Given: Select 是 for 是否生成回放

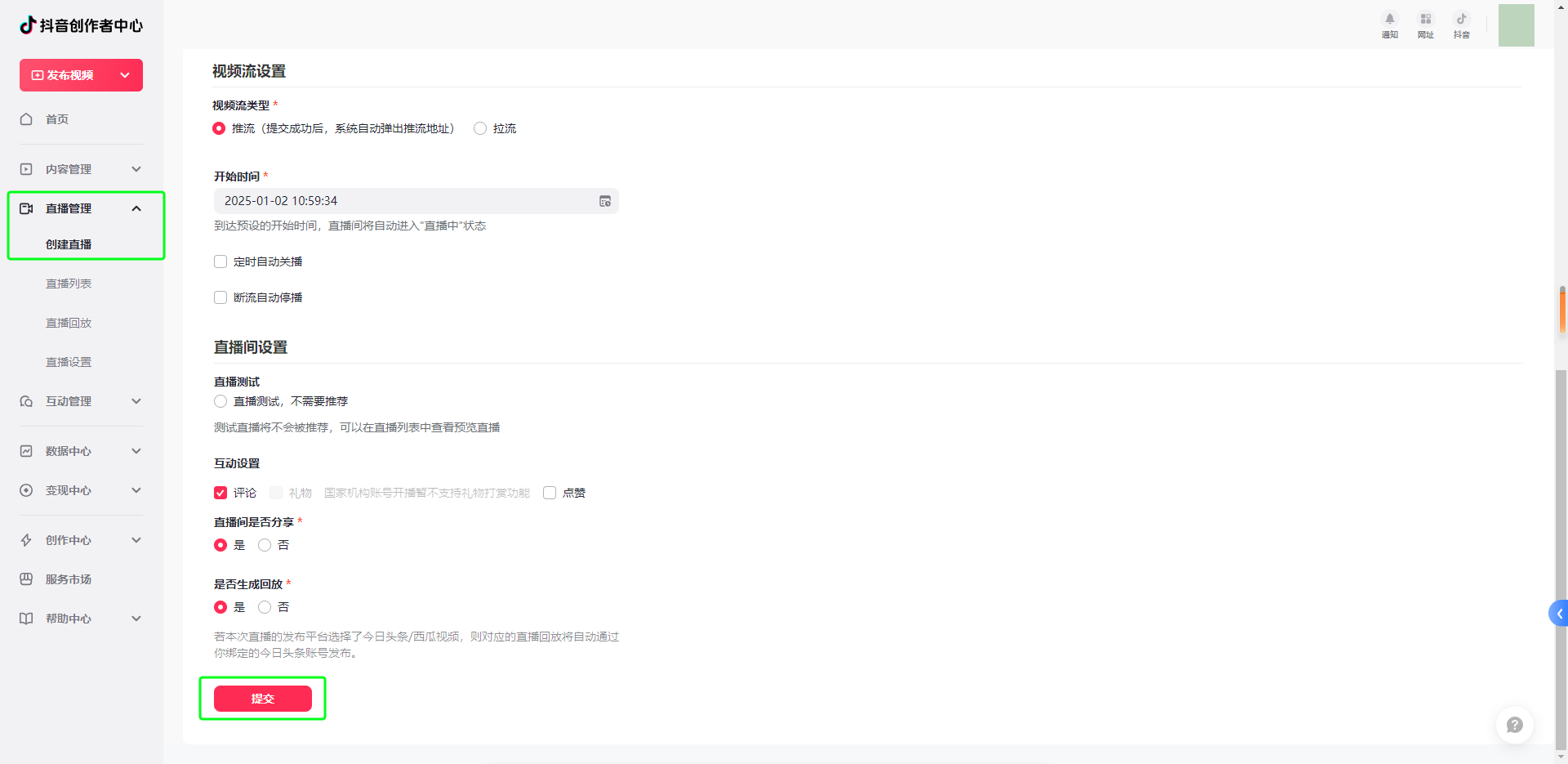Looking at the screenshot, I should click(220, 607).
